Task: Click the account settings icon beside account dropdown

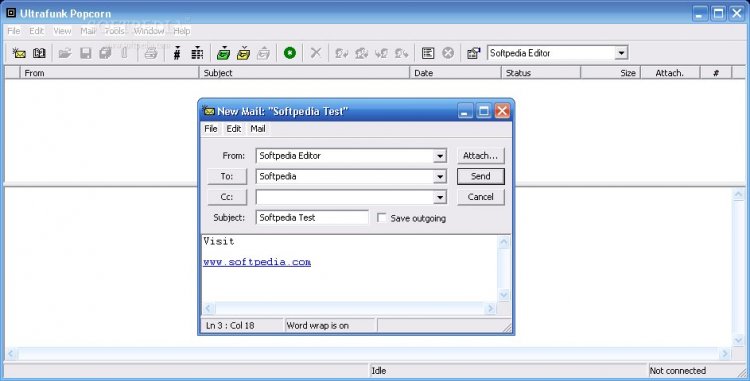Action: click(x=474, y=53)
